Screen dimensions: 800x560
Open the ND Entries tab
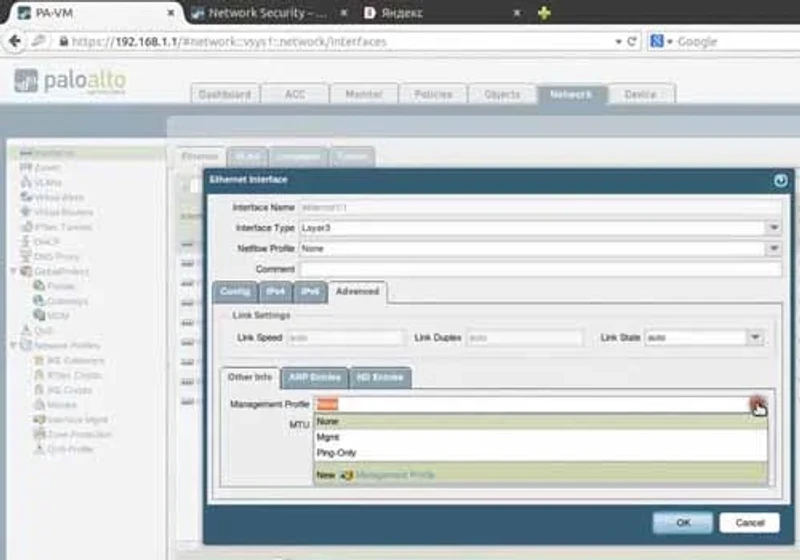point(380,377)
